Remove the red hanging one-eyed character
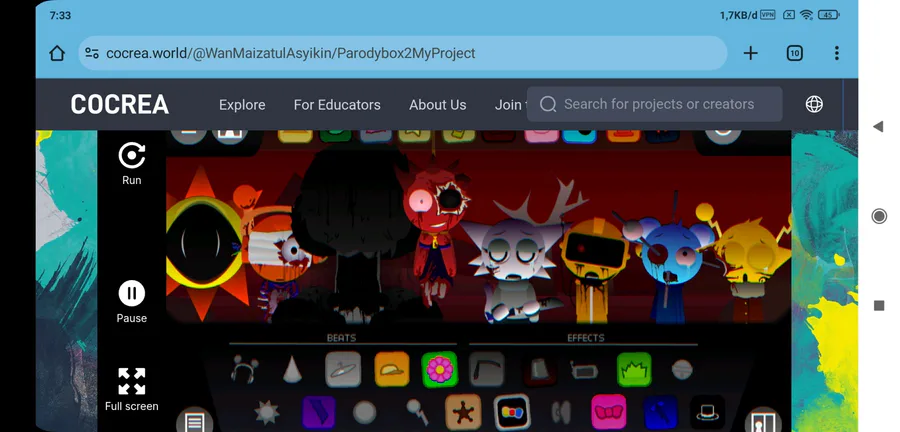The width and height of the screenshot is (900, 432). 435,229
